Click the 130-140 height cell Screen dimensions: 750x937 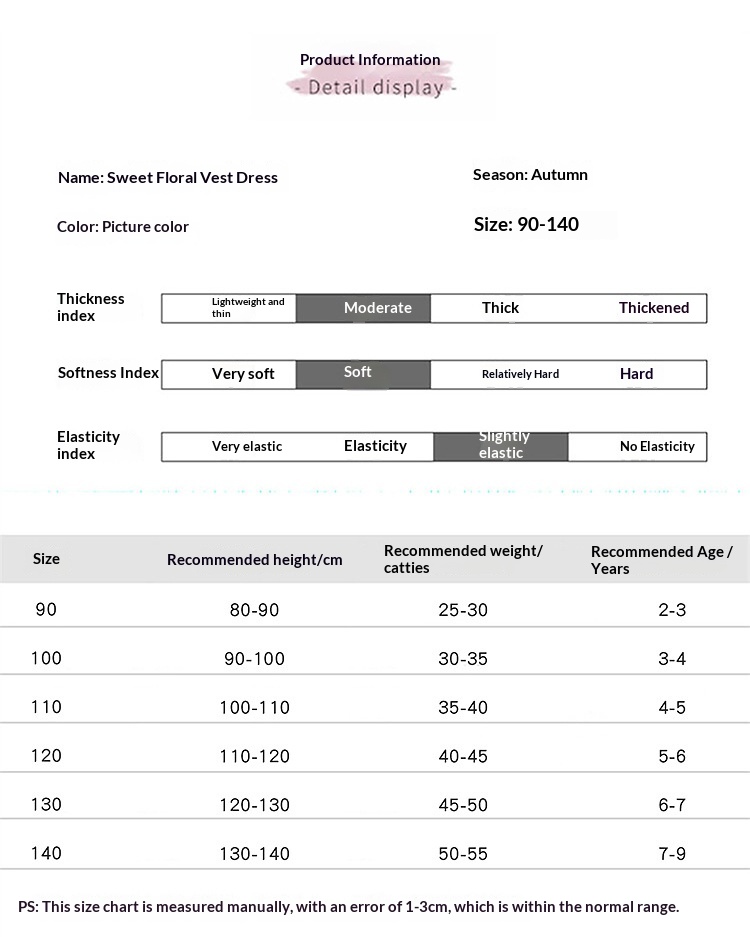[255, 853]
